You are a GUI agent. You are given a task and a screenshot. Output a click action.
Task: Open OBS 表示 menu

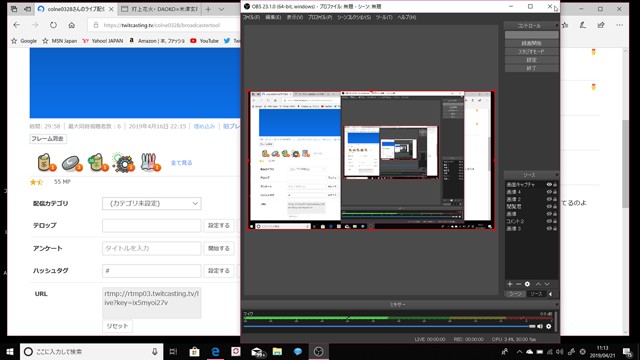[295, 18]
